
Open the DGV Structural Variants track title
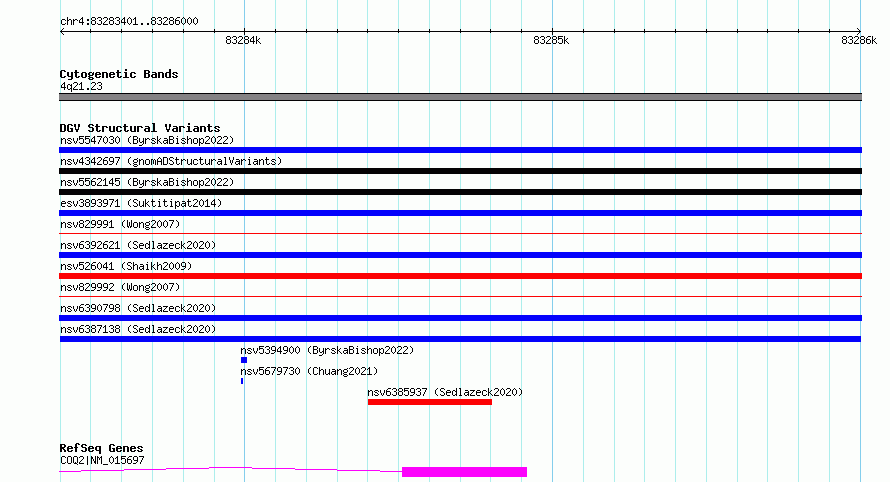pyautogui.click(x=140, y=128)
